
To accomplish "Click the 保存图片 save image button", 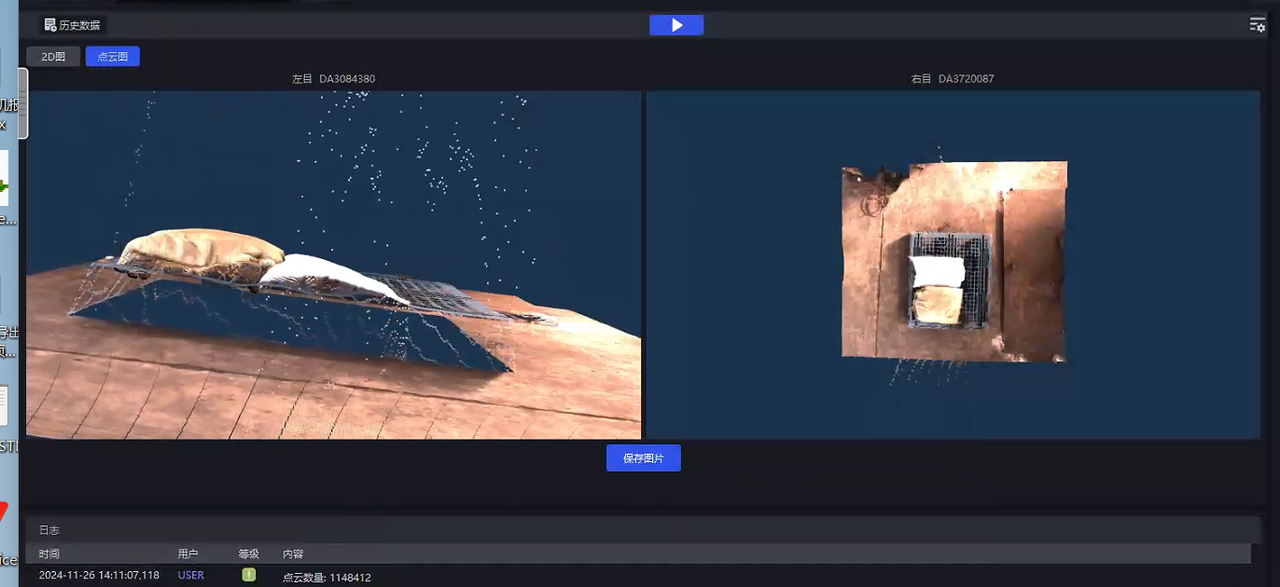I will pyautogui.click(x=643, y=458).
